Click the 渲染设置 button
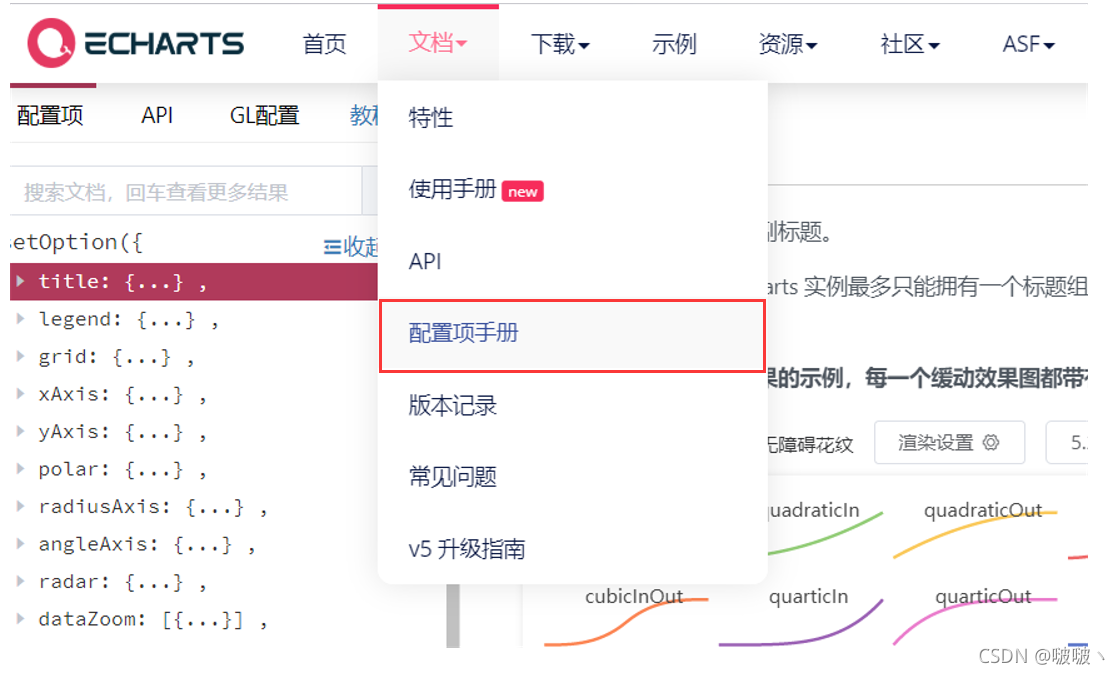 (949, 443)
